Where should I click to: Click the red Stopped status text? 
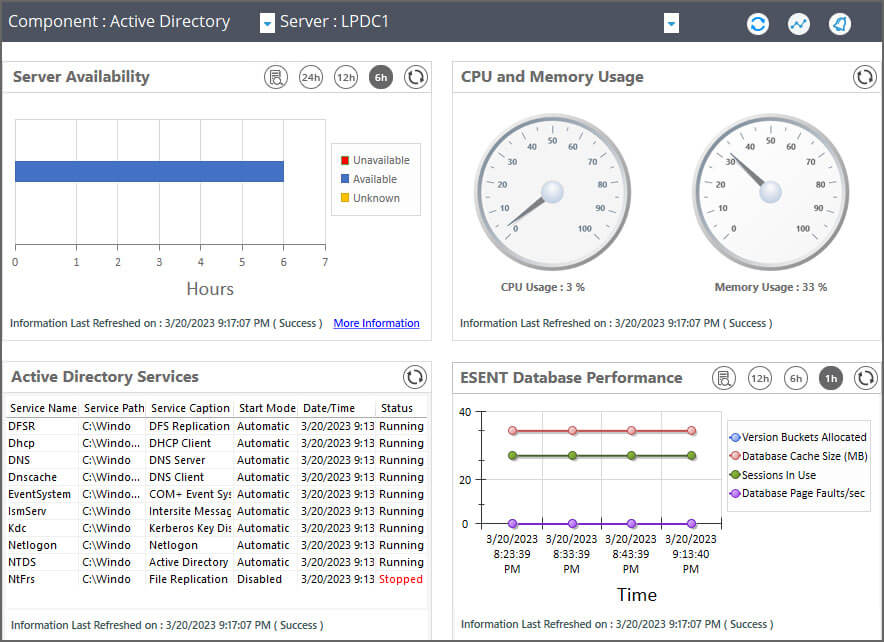point(401,579)
